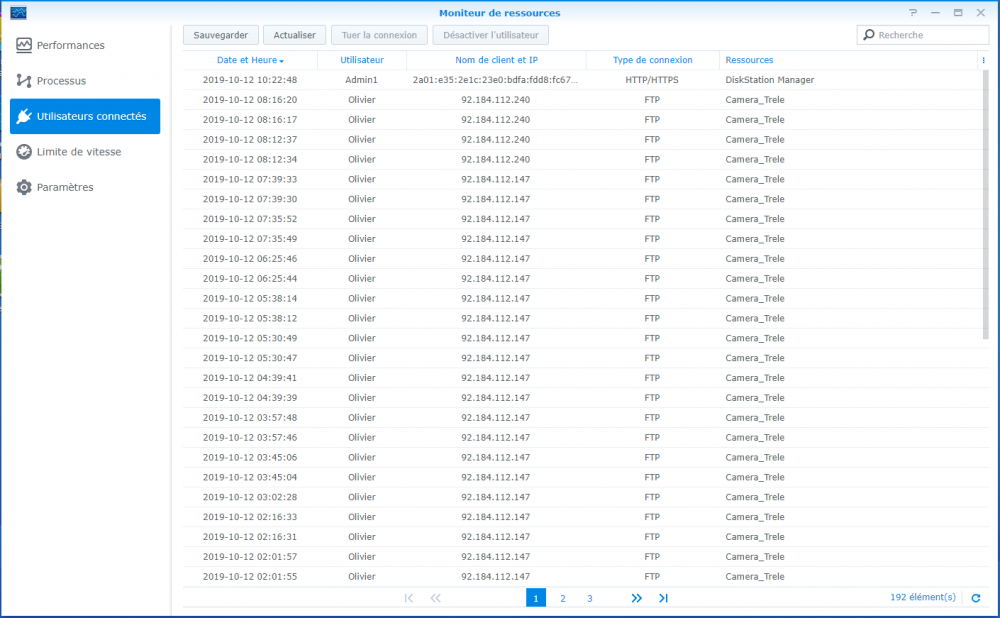The height and width of the screenshot is (618, 1000).
Task: Select Utilisateurs connectés section
Action: pyautogui.click(x=85, y=116)
